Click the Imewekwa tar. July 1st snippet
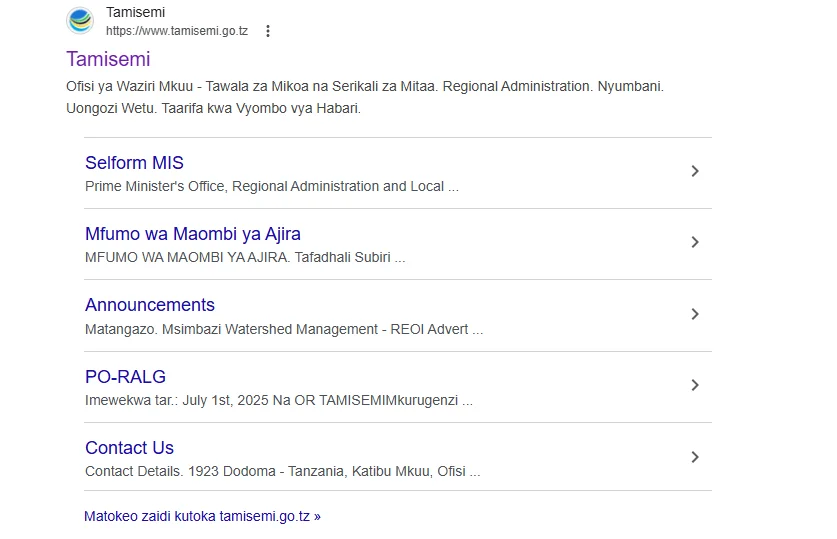 278,400
